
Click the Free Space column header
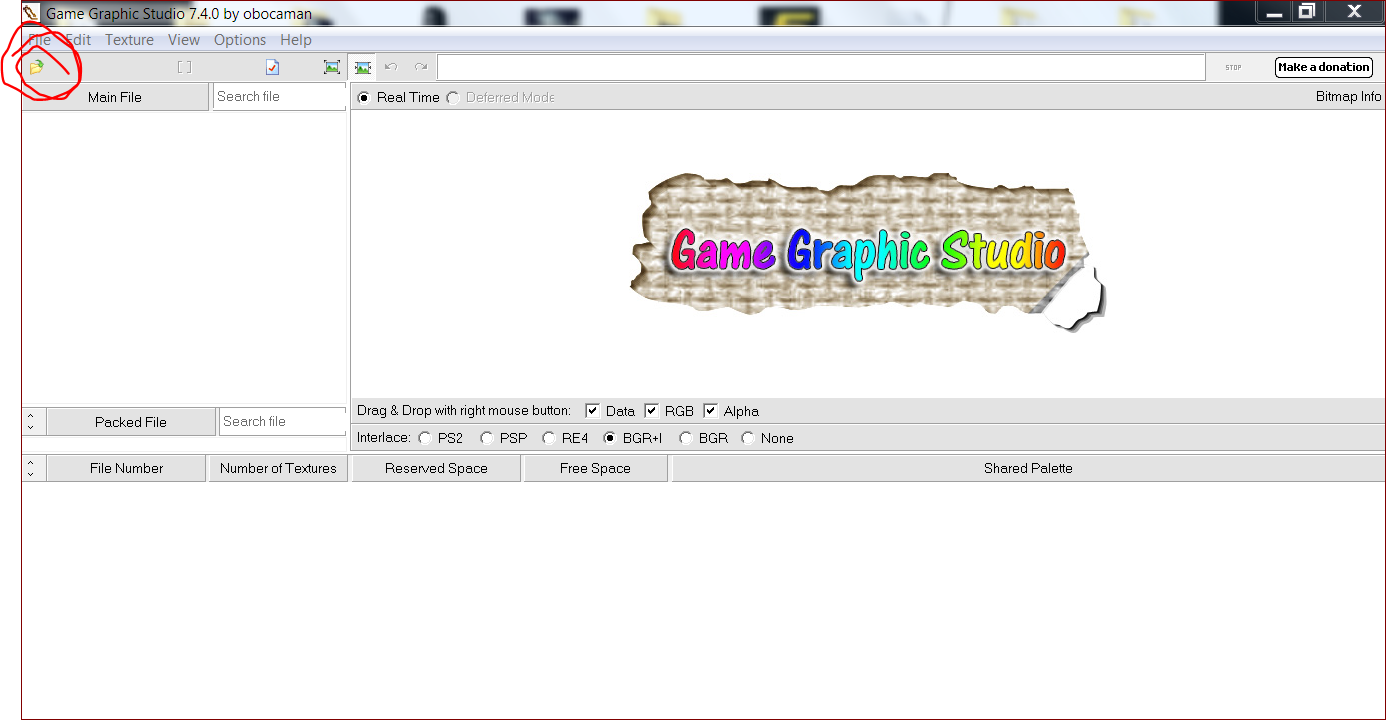pyautogui.click(x=595, y=468)
